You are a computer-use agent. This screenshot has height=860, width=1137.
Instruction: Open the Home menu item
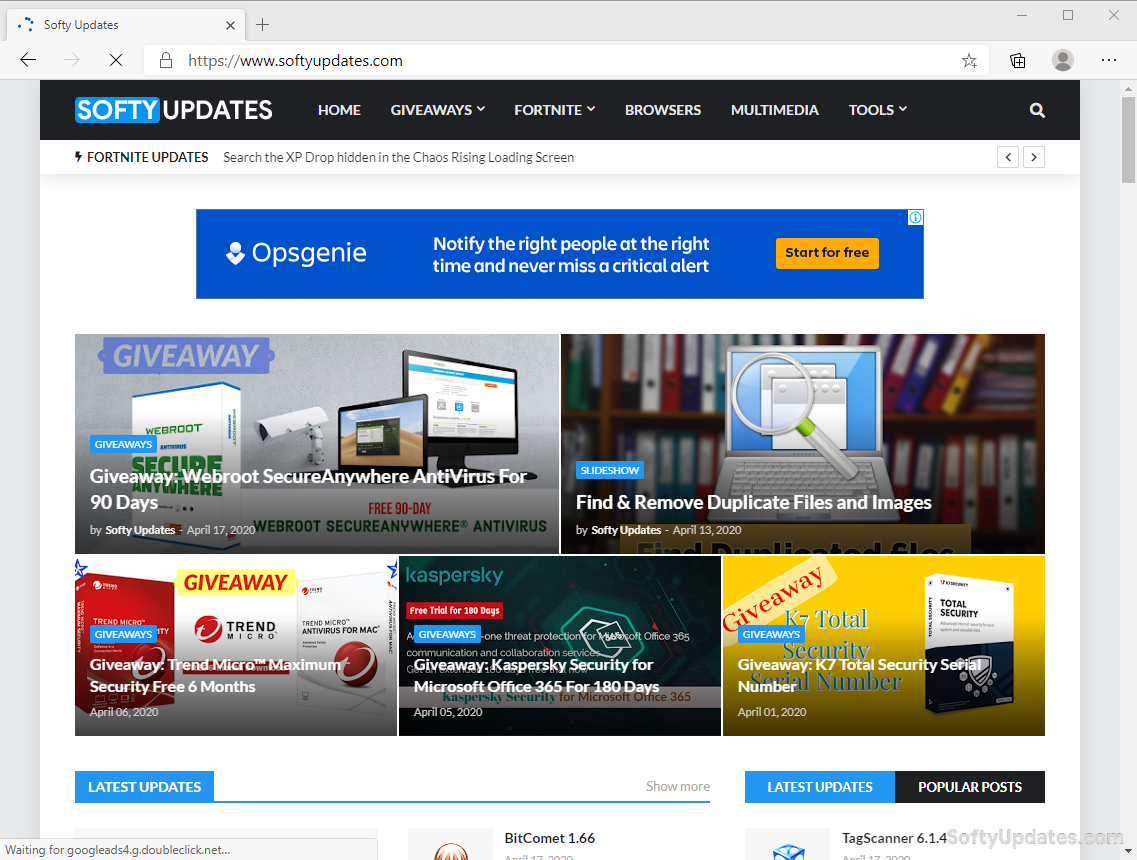[x=339, y=110]
